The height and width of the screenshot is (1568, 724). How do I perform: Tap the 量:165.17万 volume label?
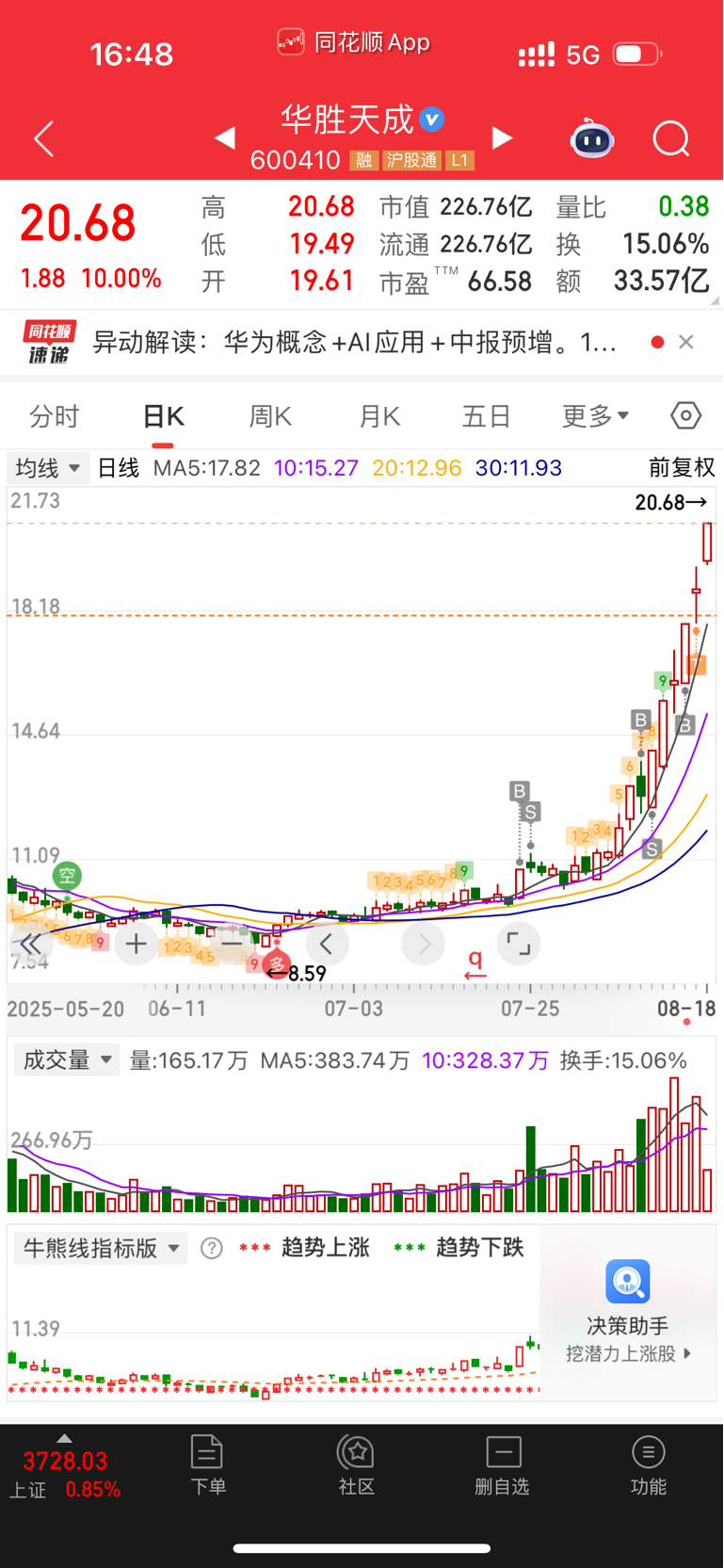pos(188,1061)
